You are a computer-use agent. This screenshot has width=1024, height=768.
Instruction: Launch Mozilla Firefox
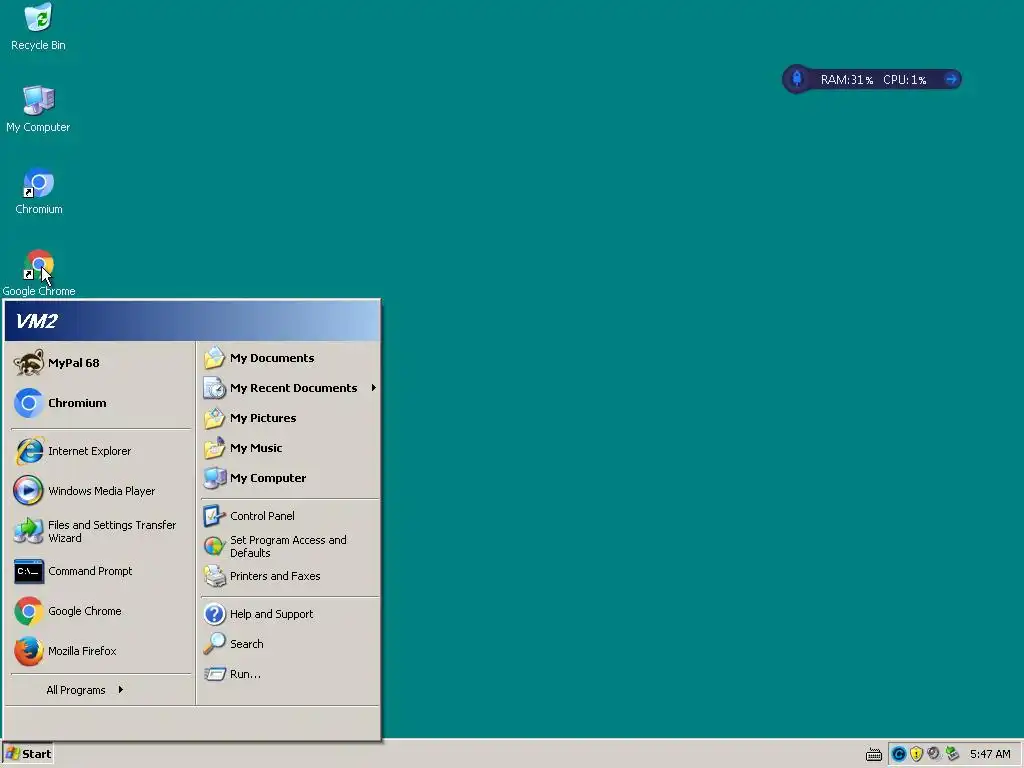tap(100, 651)
